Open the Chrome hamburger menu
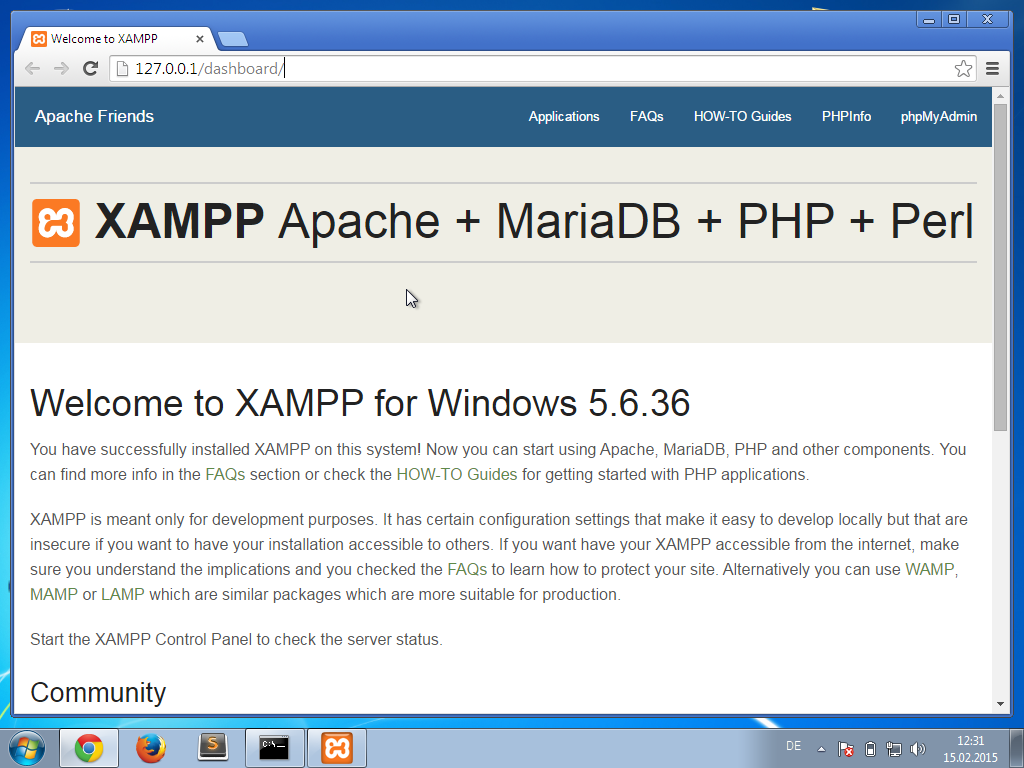This screenshot has height=768, width=1024. (x=992, y=69)
